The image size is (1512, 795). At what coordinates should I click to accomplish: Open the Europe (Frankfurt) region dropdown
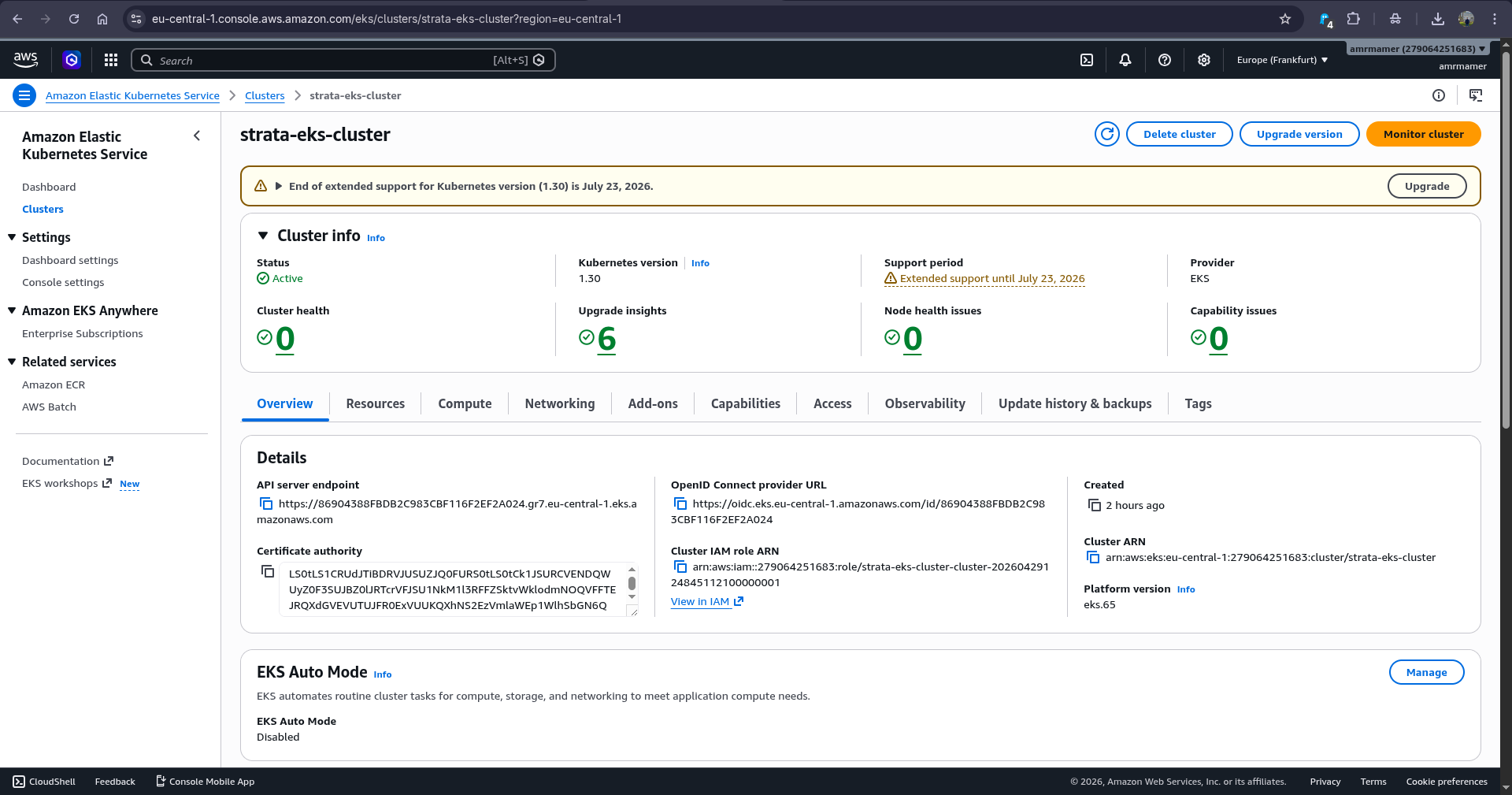[x=1282, y=60]
